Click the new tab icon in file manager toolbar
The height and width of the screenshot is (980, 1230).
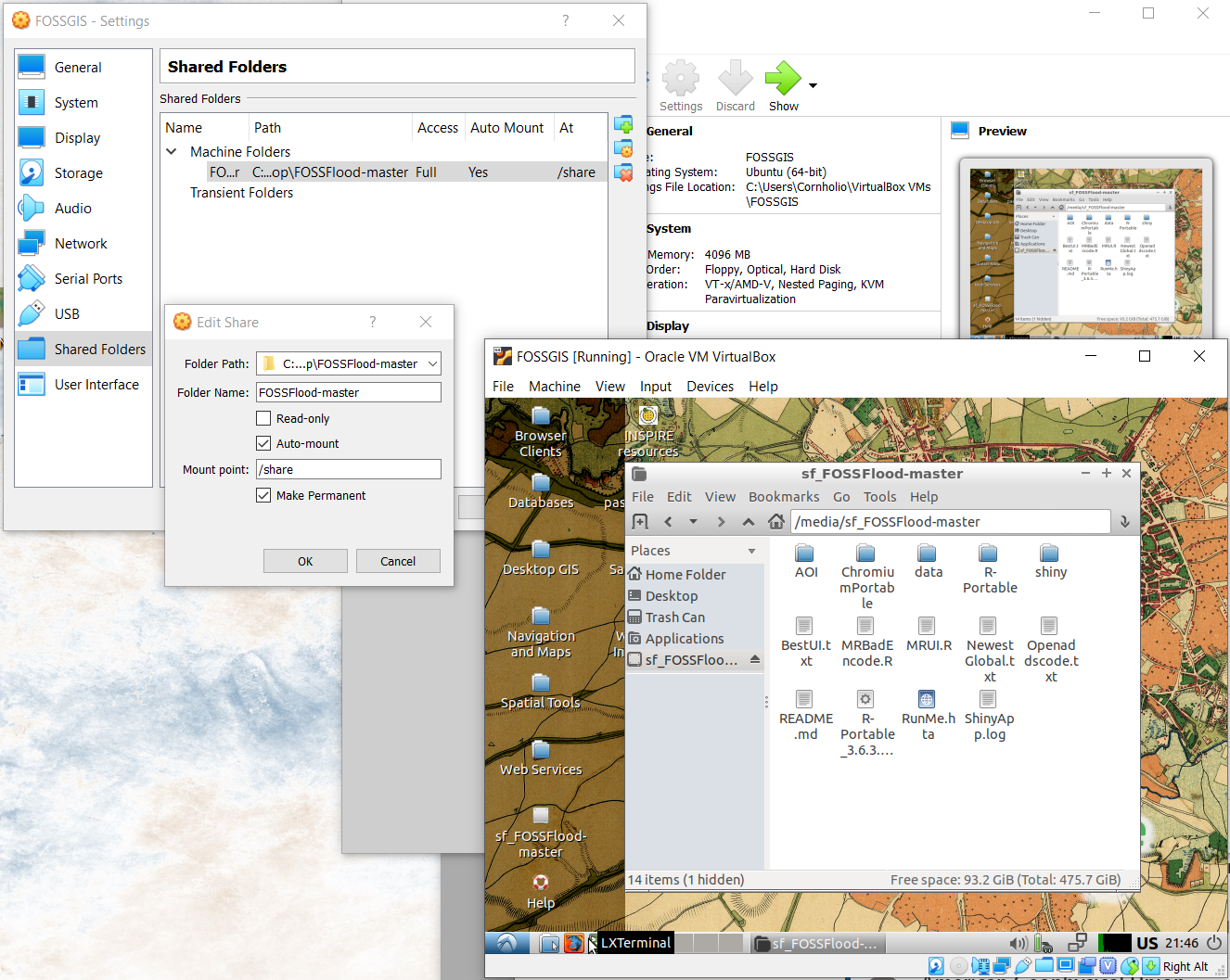pos(640,522)
